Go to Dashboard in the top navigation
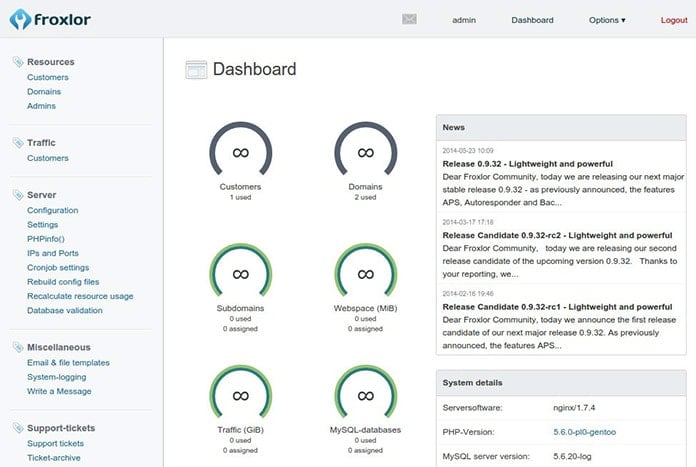 click(532, 20)
